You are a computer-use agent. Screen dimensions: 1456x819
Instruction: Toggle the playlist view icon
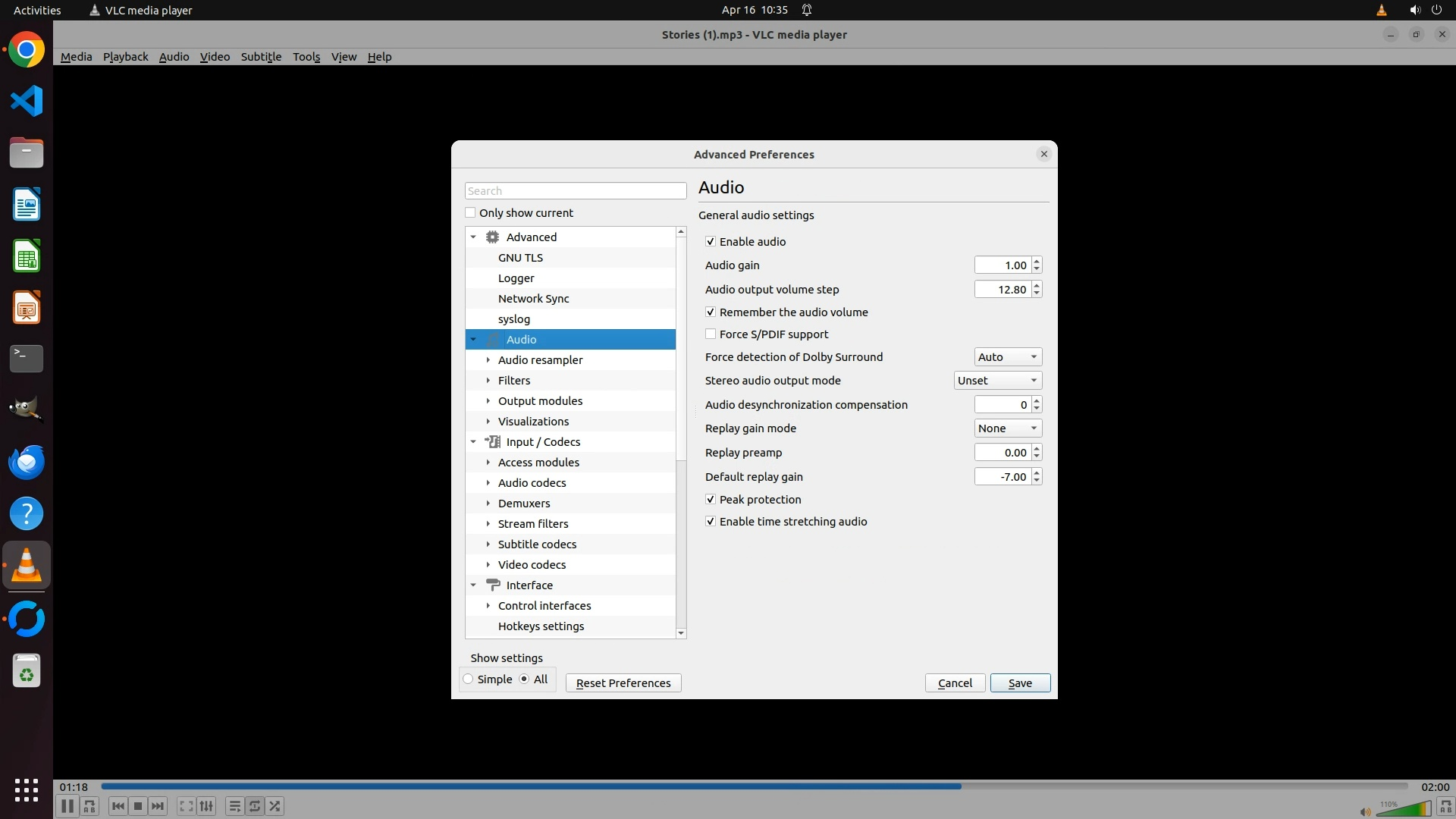(234, 806)
